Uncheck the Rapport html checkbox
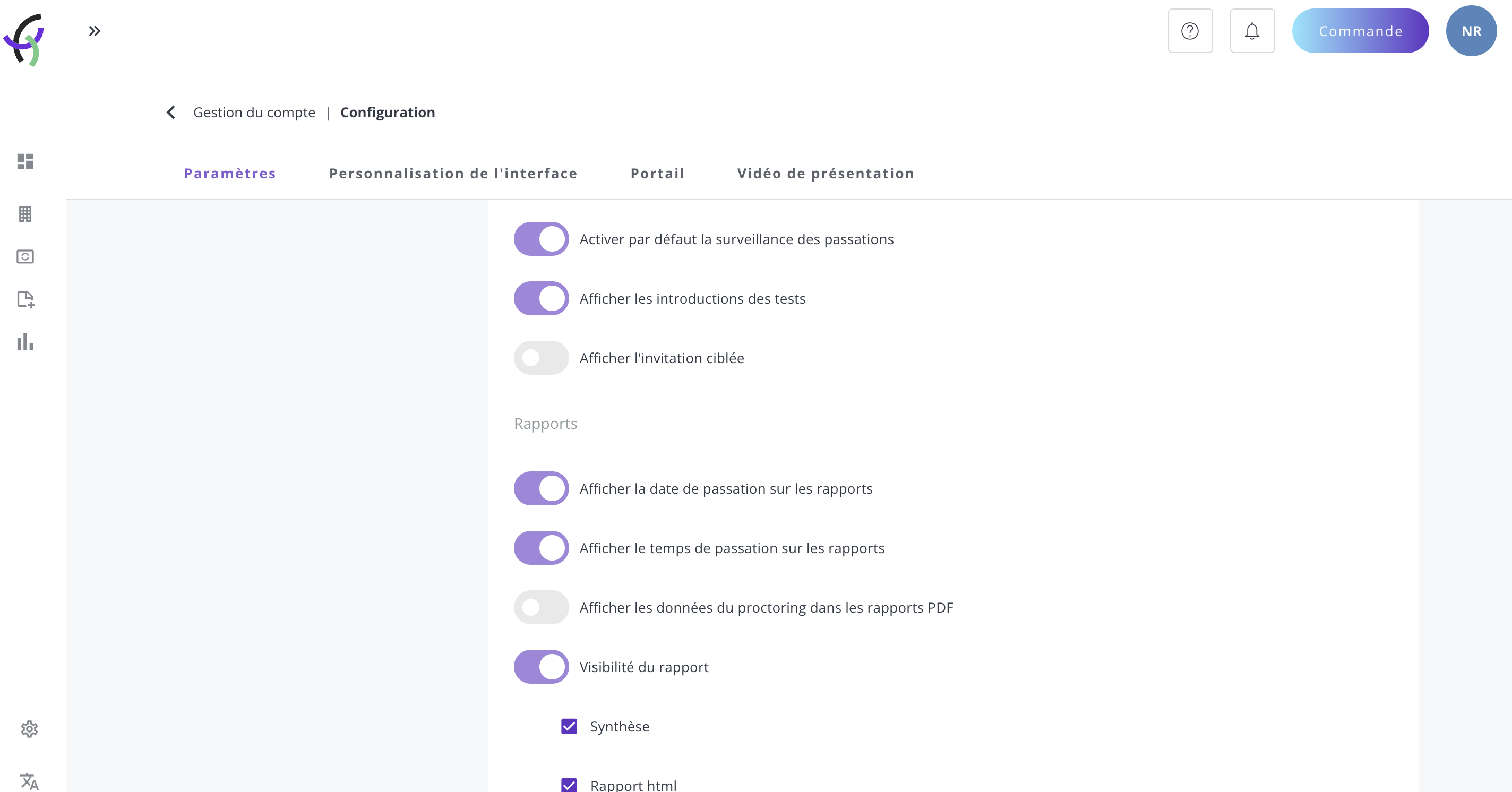Screen dimensions: 1512x792 point(569,785)
